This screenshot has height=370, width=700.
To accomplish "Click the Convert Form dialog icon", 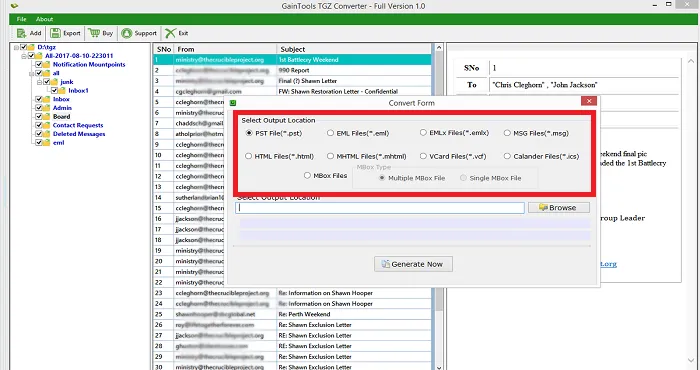I will pos(233,103).
